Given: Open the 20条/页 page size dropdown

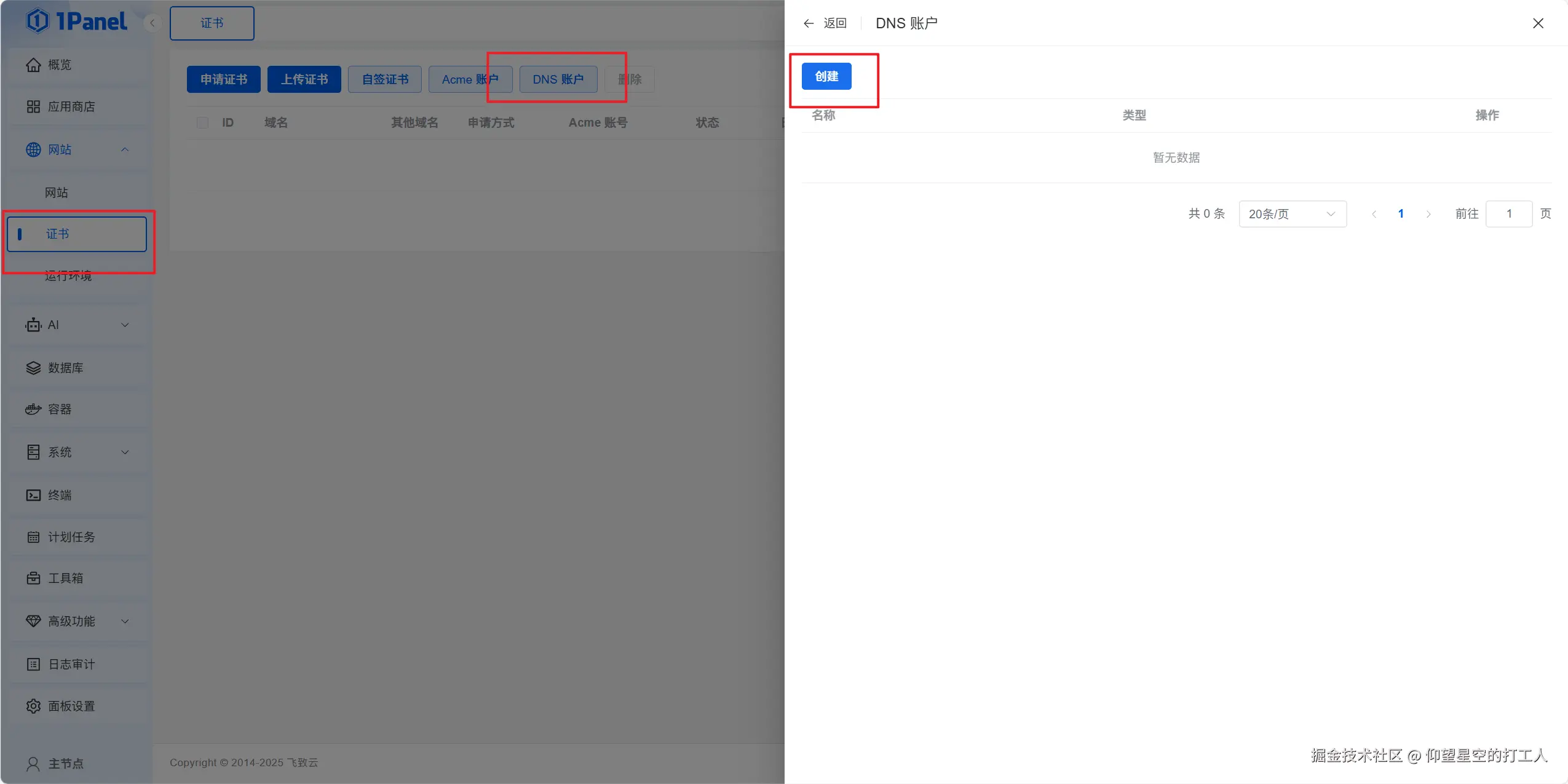Looking at the screenshot, I should [x=1292, y=214].
